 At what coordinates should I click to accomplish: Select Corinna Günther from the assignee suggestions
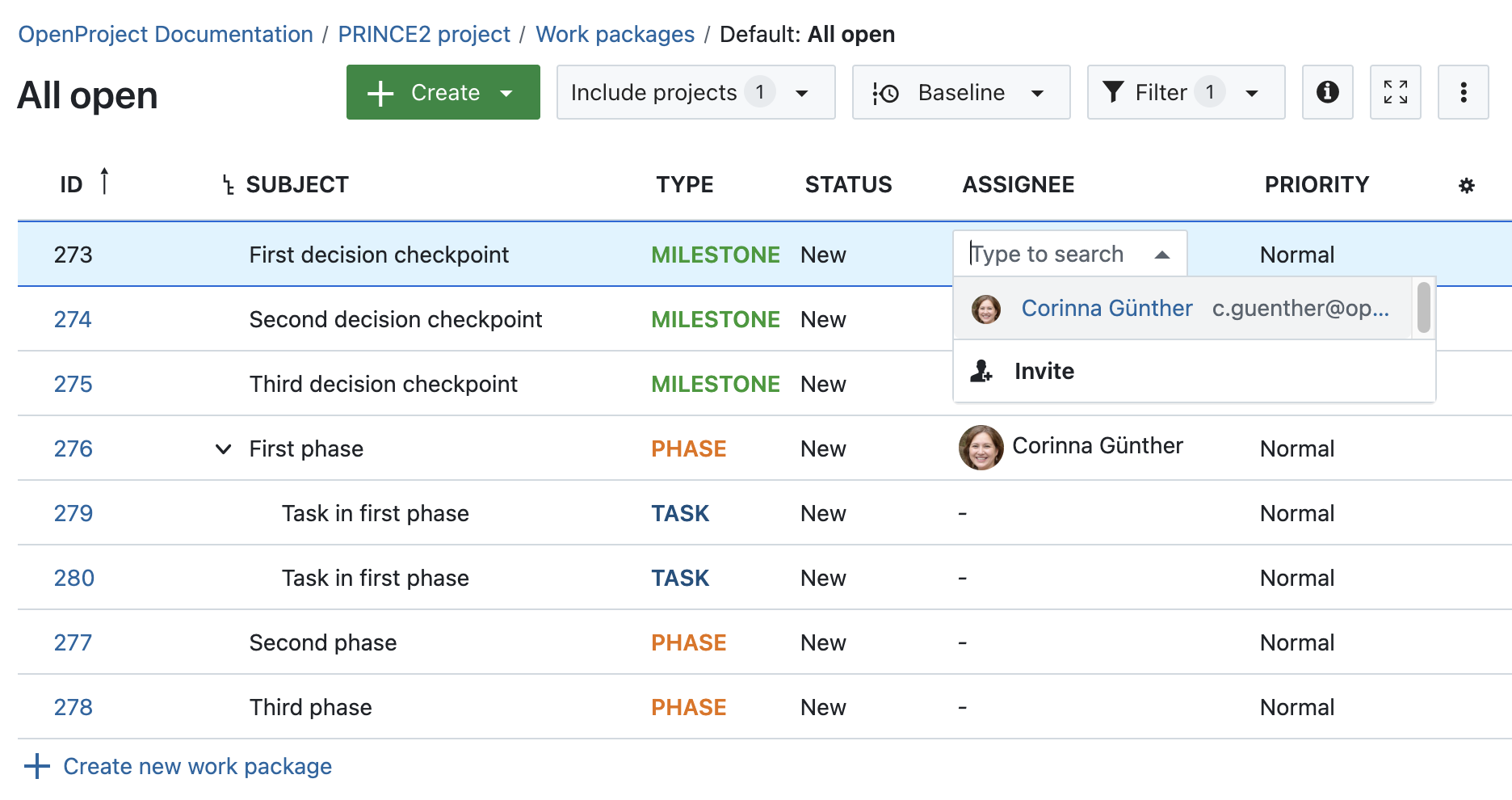[1106, 308]
